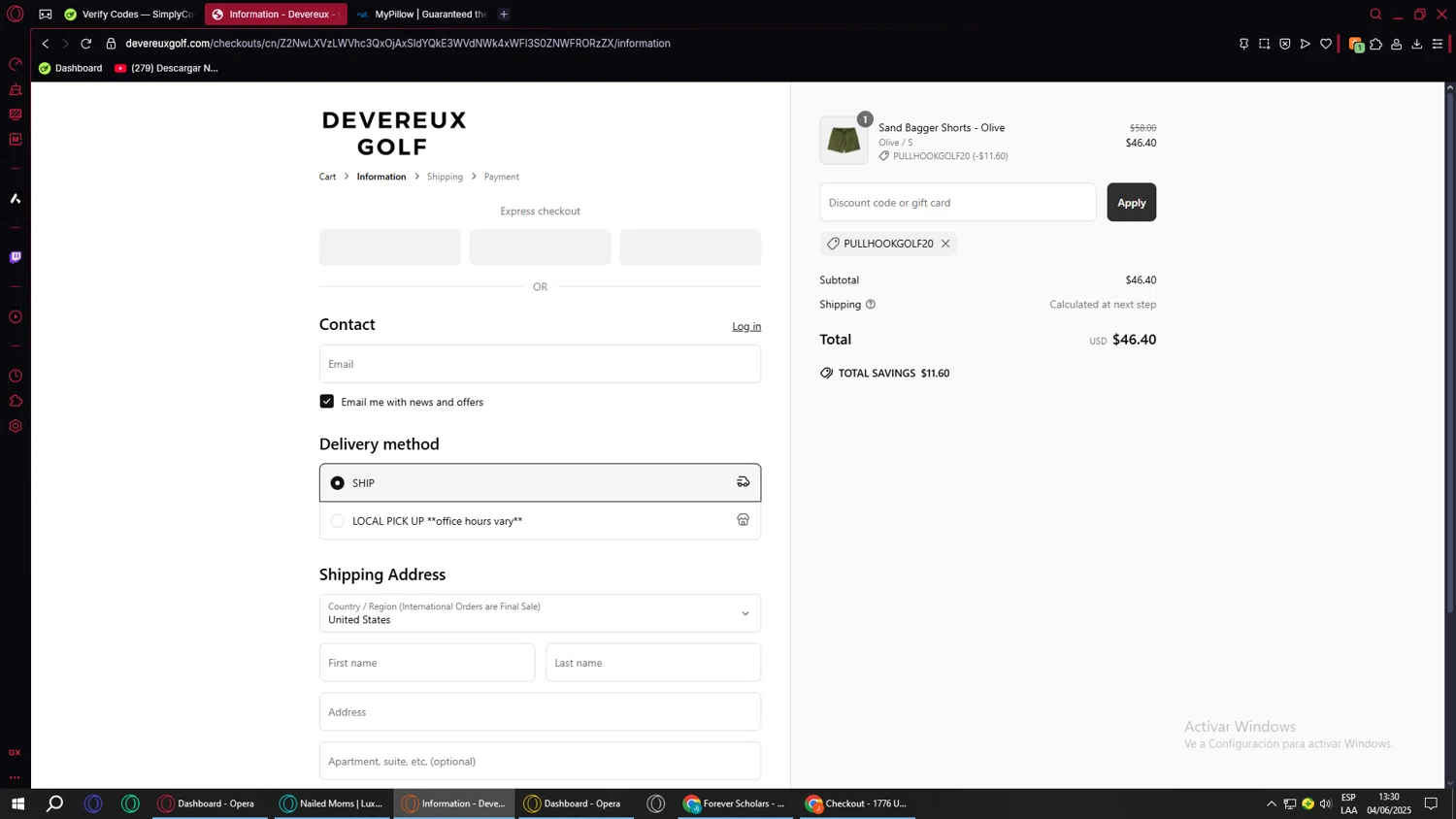Viewport: 1456px width, 819px height.
Task: Open the GX Control speedometer icon in sidebar
Action: pyautogui.click(x=16, y=64)
